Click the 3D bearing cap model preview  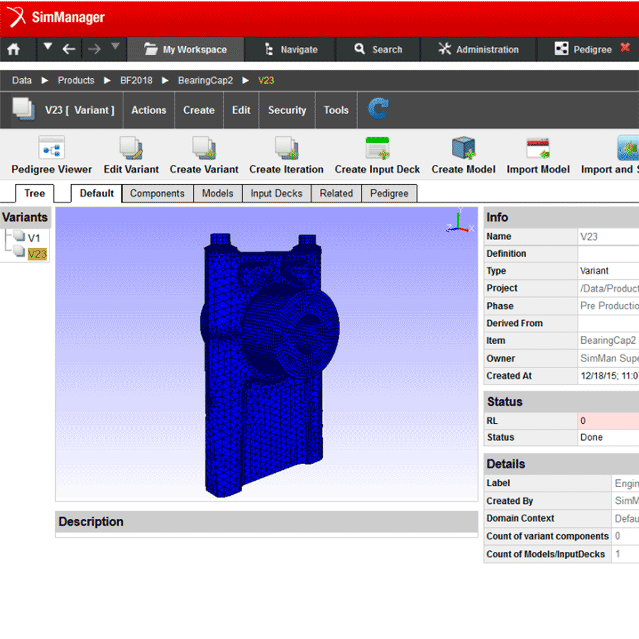pyautogui.click(x=269, y=365)
